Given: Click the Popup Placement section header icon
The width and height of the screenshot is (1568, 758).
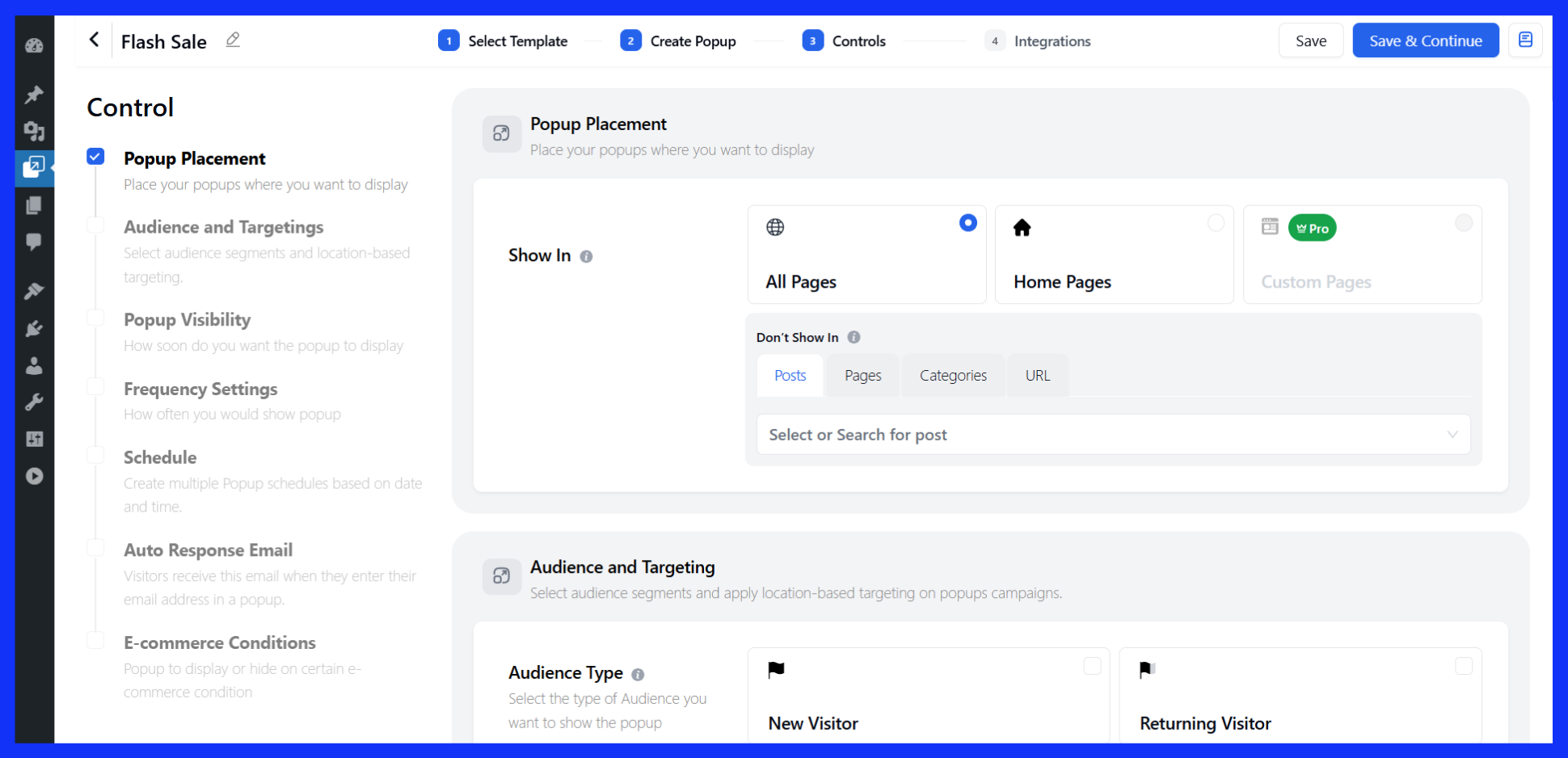Looking at the screenshot, I should pos(501,133).
